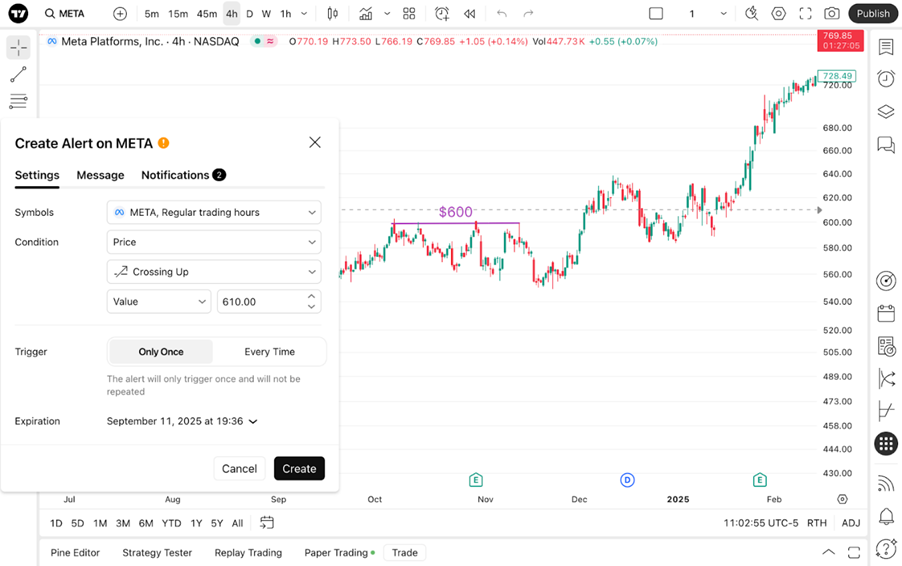This screenshot has height=566, width=902.
Task: Select the 4h timeframe
Action: tap(231, 13)
